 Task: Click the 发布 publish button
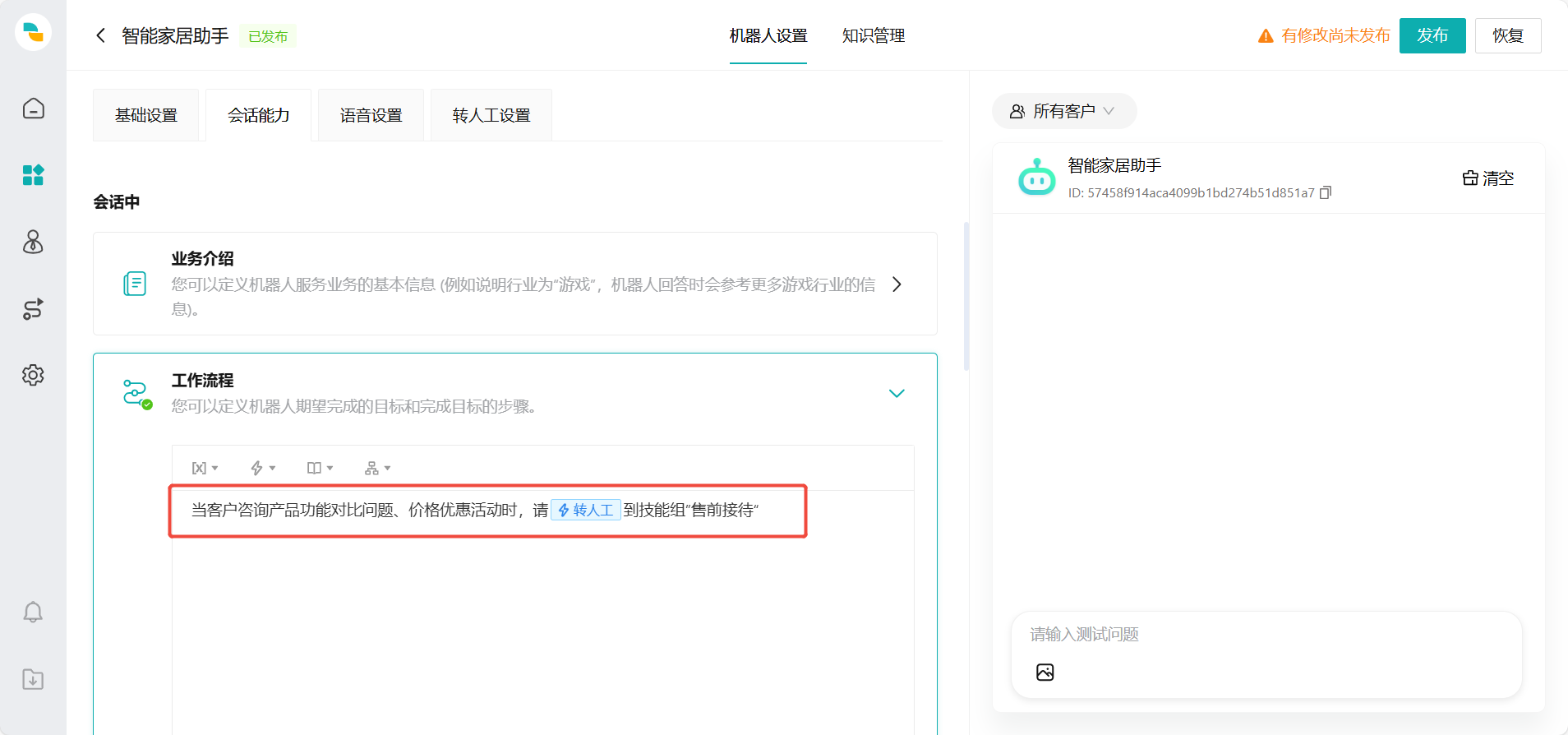1432,35
